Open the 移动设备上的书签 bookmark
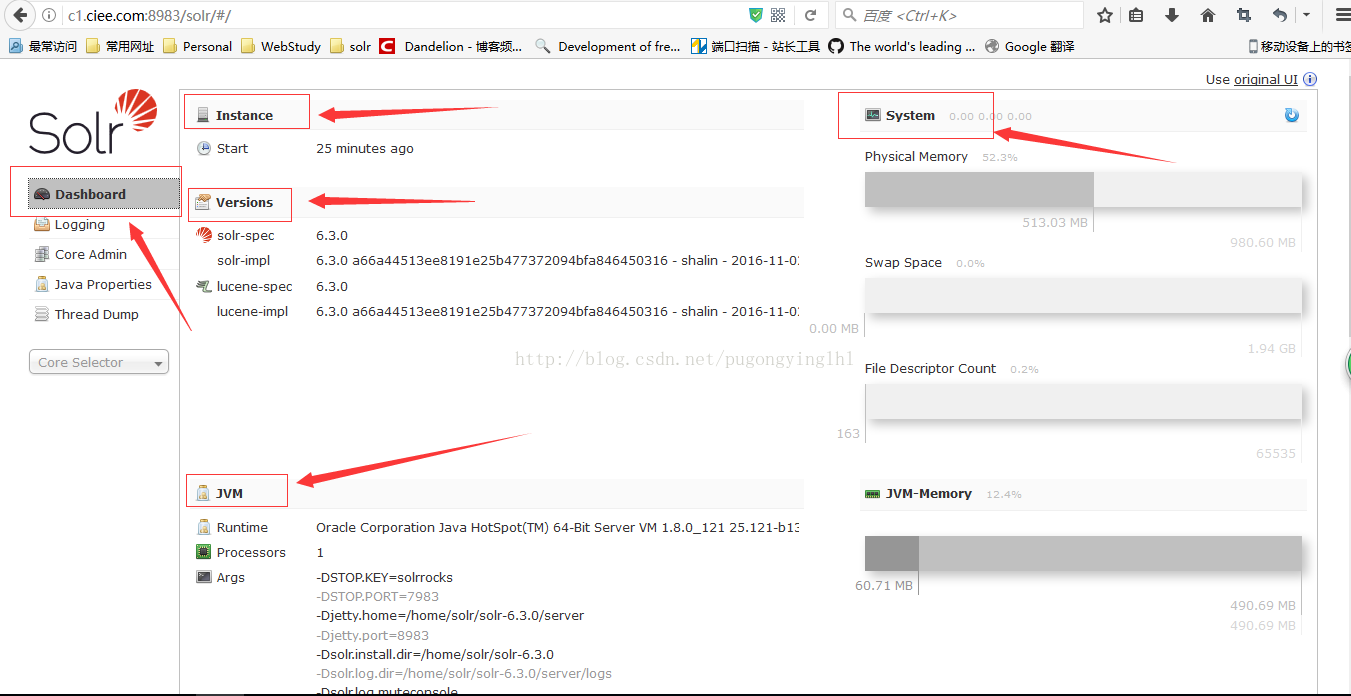The height and width of the screenshot is (696, 1351). (x=1299, y=46)
